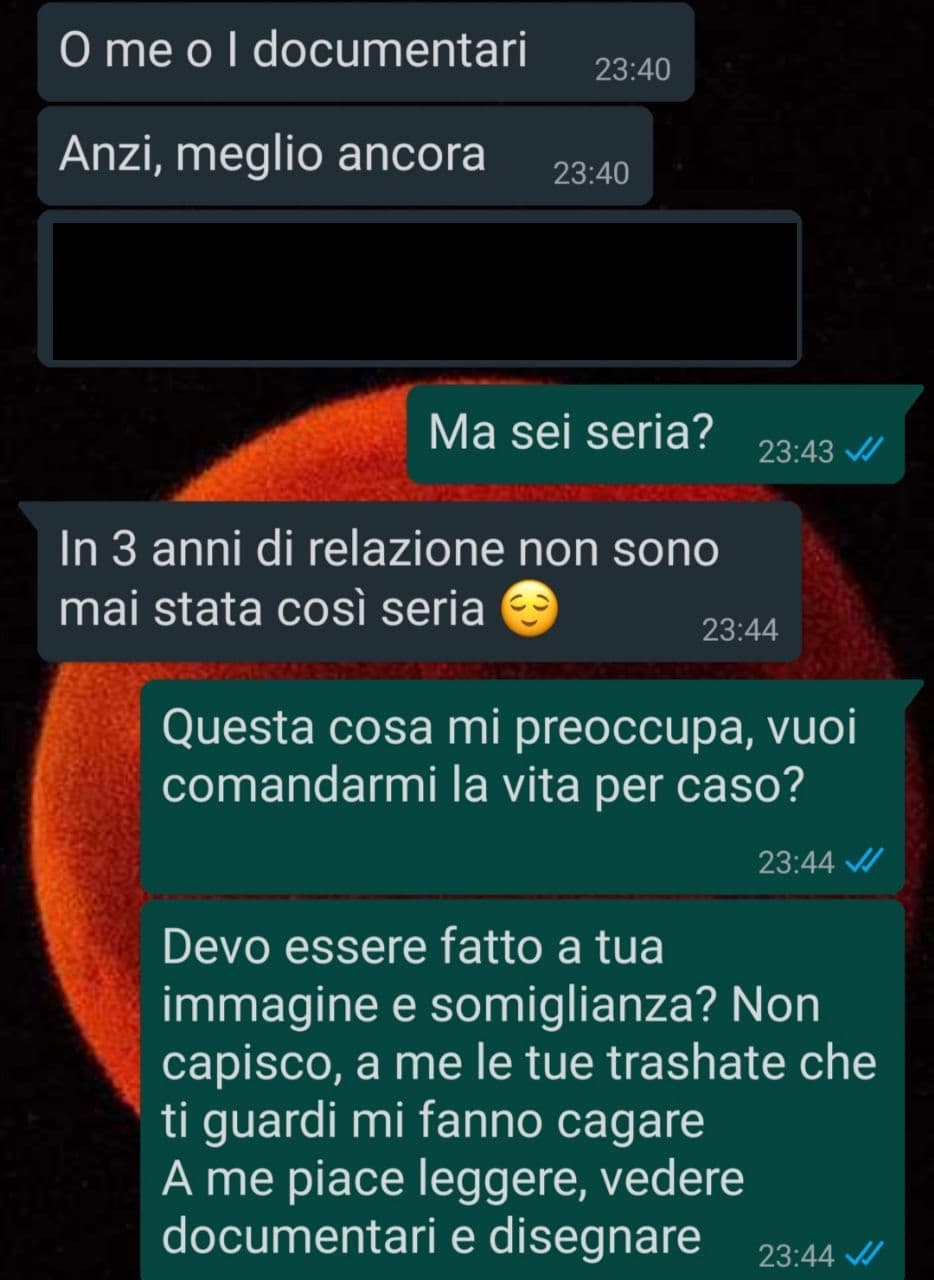Tap the blacked-out redacted message
Image resolution: width=934 pixels, height=1280 pixels.
419,288
